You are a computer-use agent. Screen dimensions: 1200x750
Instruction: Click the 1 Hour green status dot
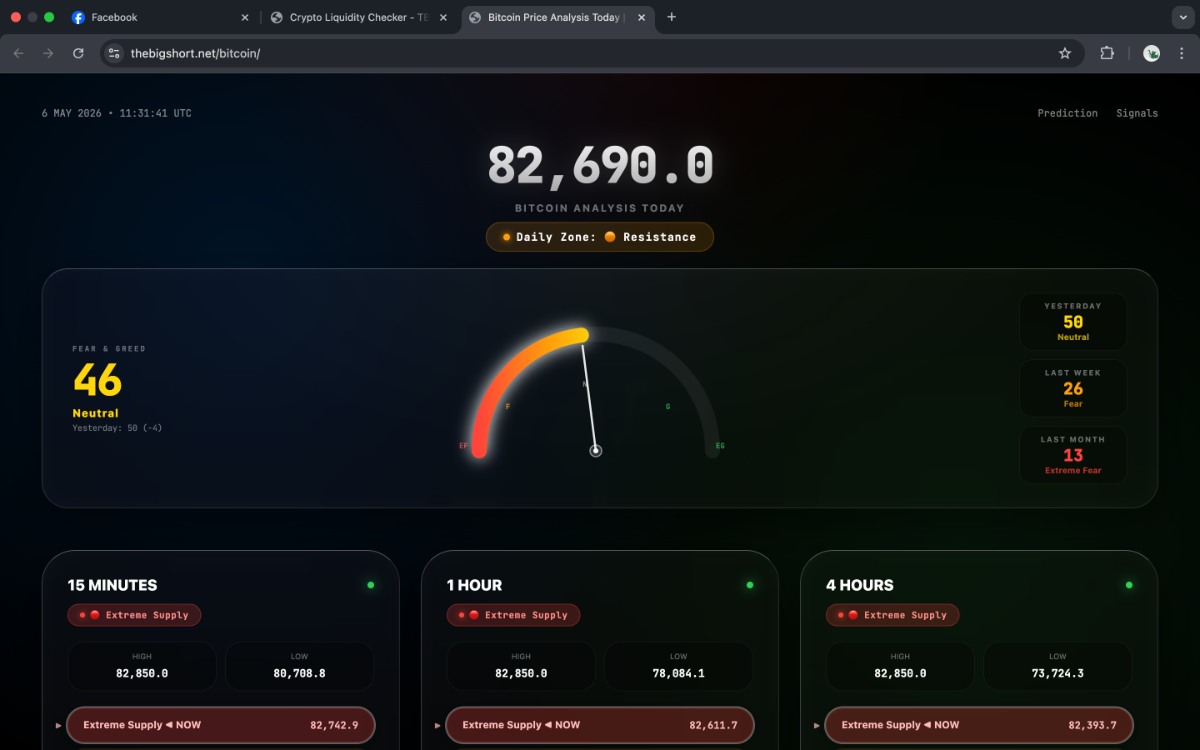[749, 585]
